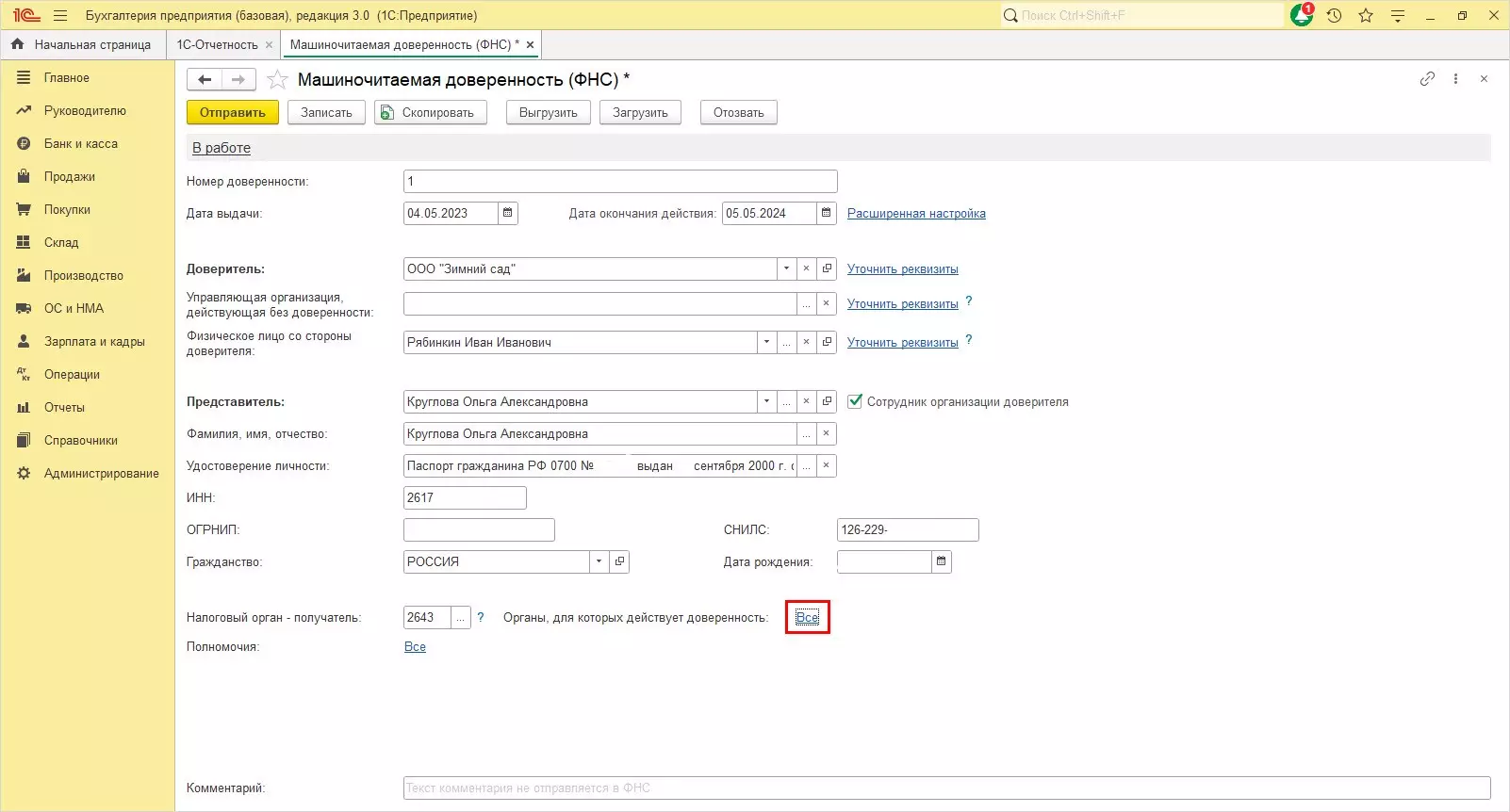Click the search field Поиск Ctrl+Shift+F

coord(1142,15)
